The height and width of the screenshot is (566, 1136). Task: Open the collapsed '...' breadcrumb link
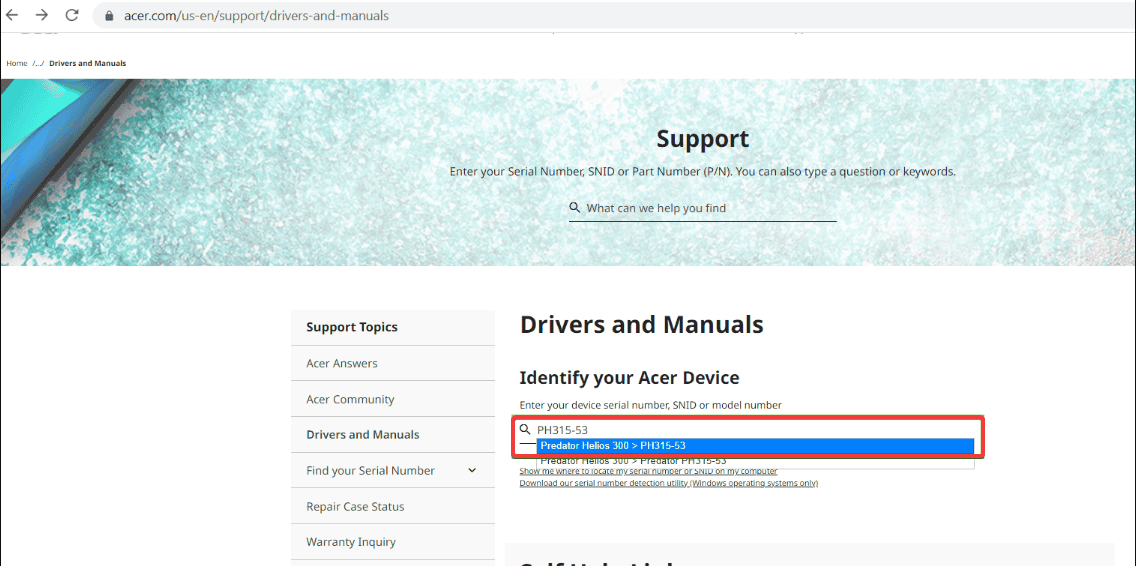coord(38,64)
